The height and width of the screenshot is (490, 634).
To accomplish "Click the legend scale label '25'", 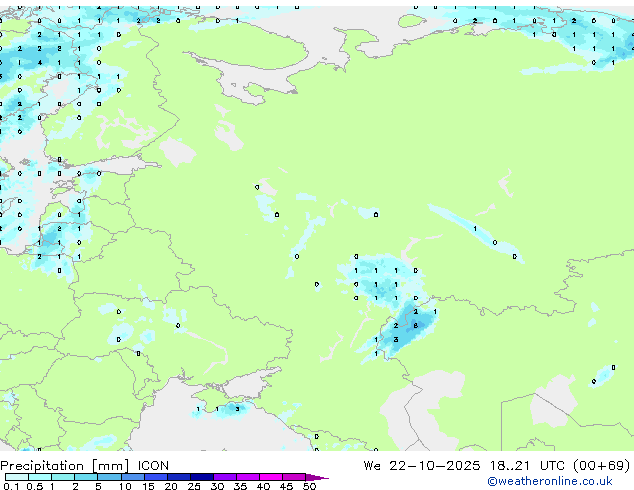I will click(194, 486).
